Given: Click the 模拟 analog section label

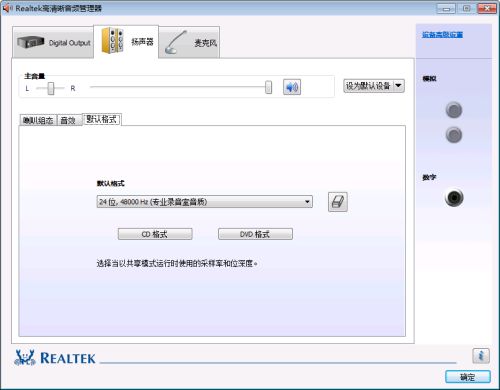Looking at the screenshot, I should point(429,79).
